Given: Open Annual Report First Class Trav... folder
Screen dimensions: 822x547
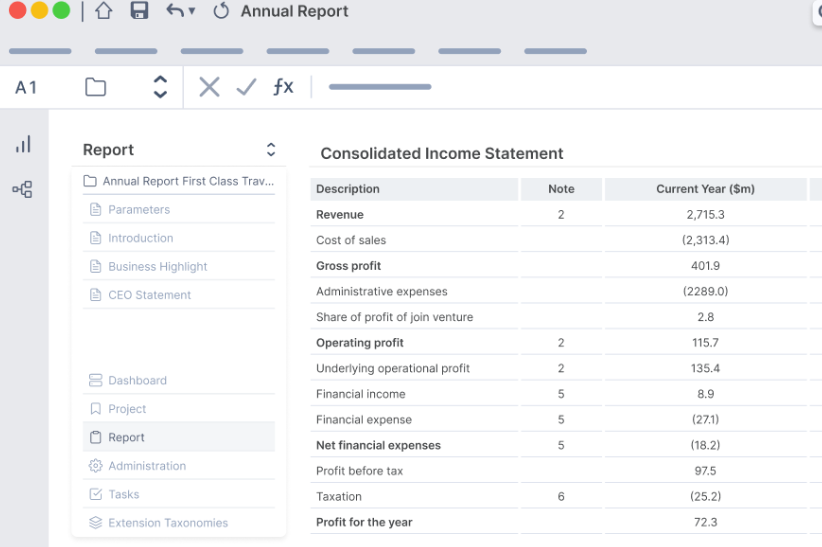Looking at the screenshot, I should click(179, 181).
